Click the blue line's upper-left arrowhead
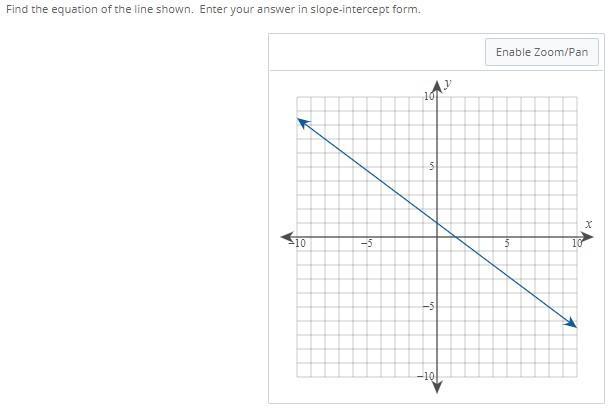 pyautogui.click(x=303, y=123)
